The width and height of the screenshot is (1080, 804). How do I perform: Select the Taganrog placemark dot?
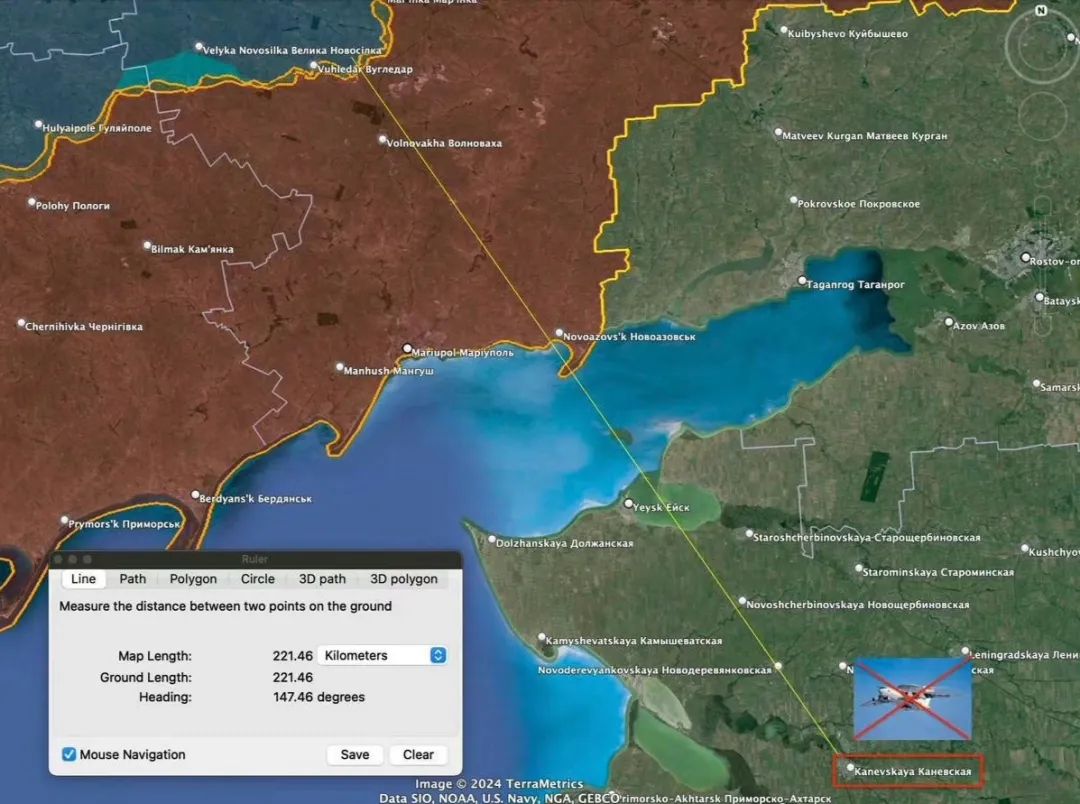click(x=802, y=282)
